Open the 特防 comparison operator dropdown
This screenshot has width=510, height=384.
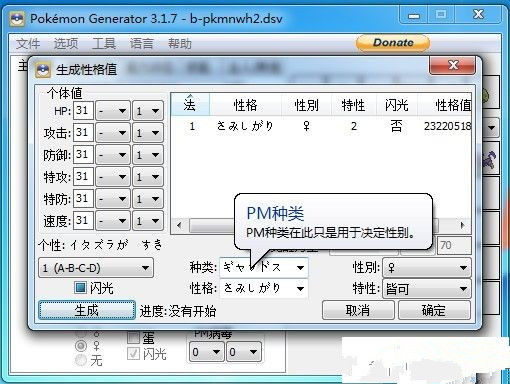113,199
